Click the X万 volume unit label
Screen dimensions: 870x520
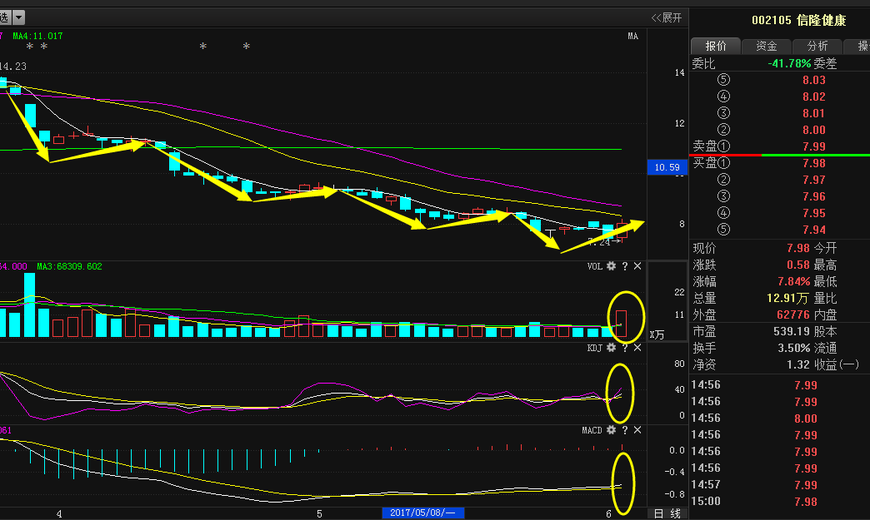(657, 335)
